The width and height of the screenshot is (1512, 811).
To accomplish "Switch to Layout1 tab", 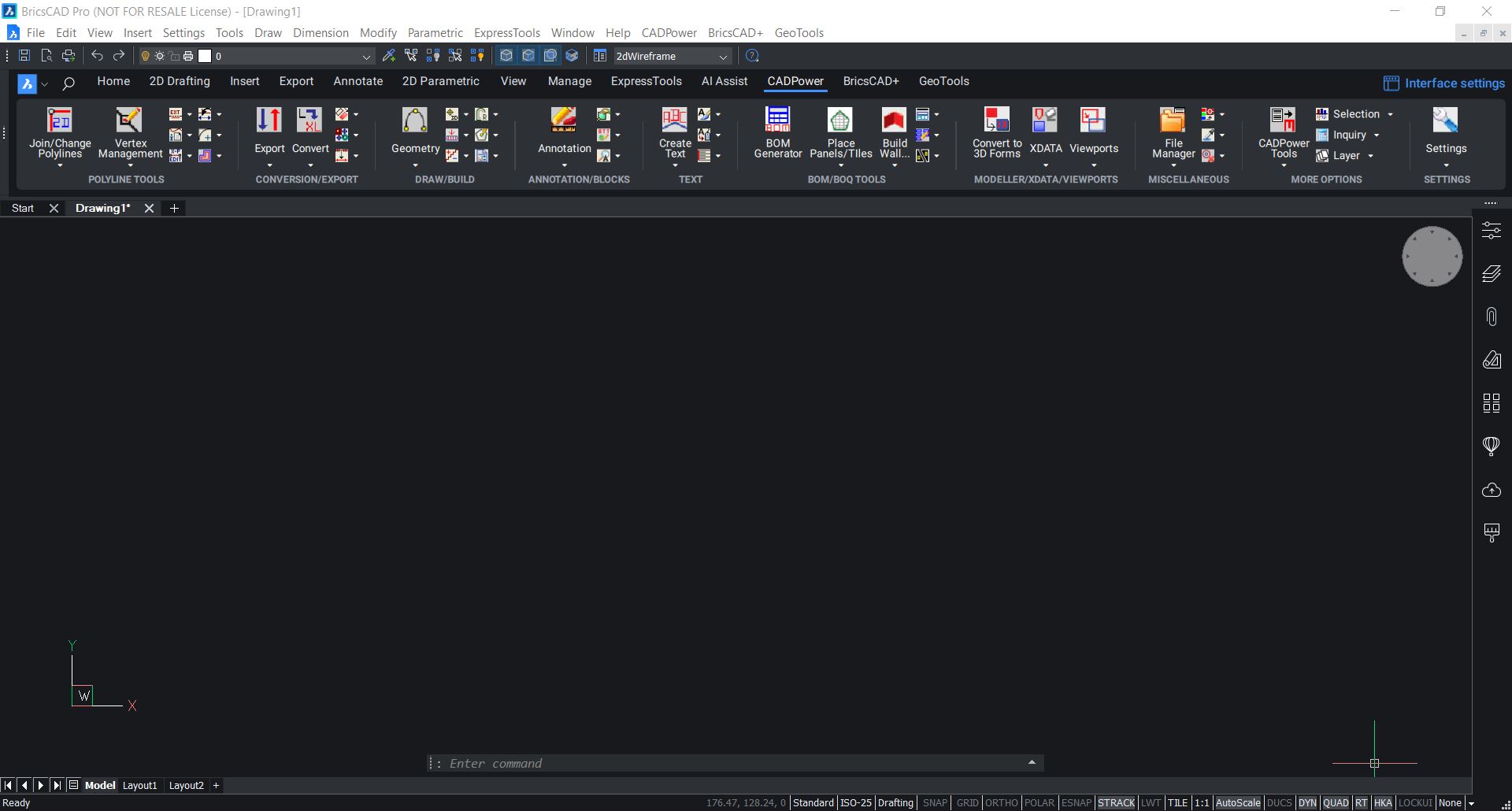I will click(x=139, y=785).
